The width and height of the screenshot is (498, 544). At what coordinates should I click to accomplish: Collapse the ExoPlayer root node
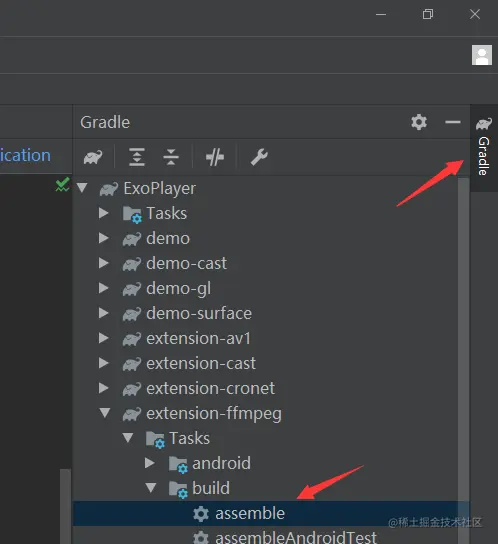point(82,188)
